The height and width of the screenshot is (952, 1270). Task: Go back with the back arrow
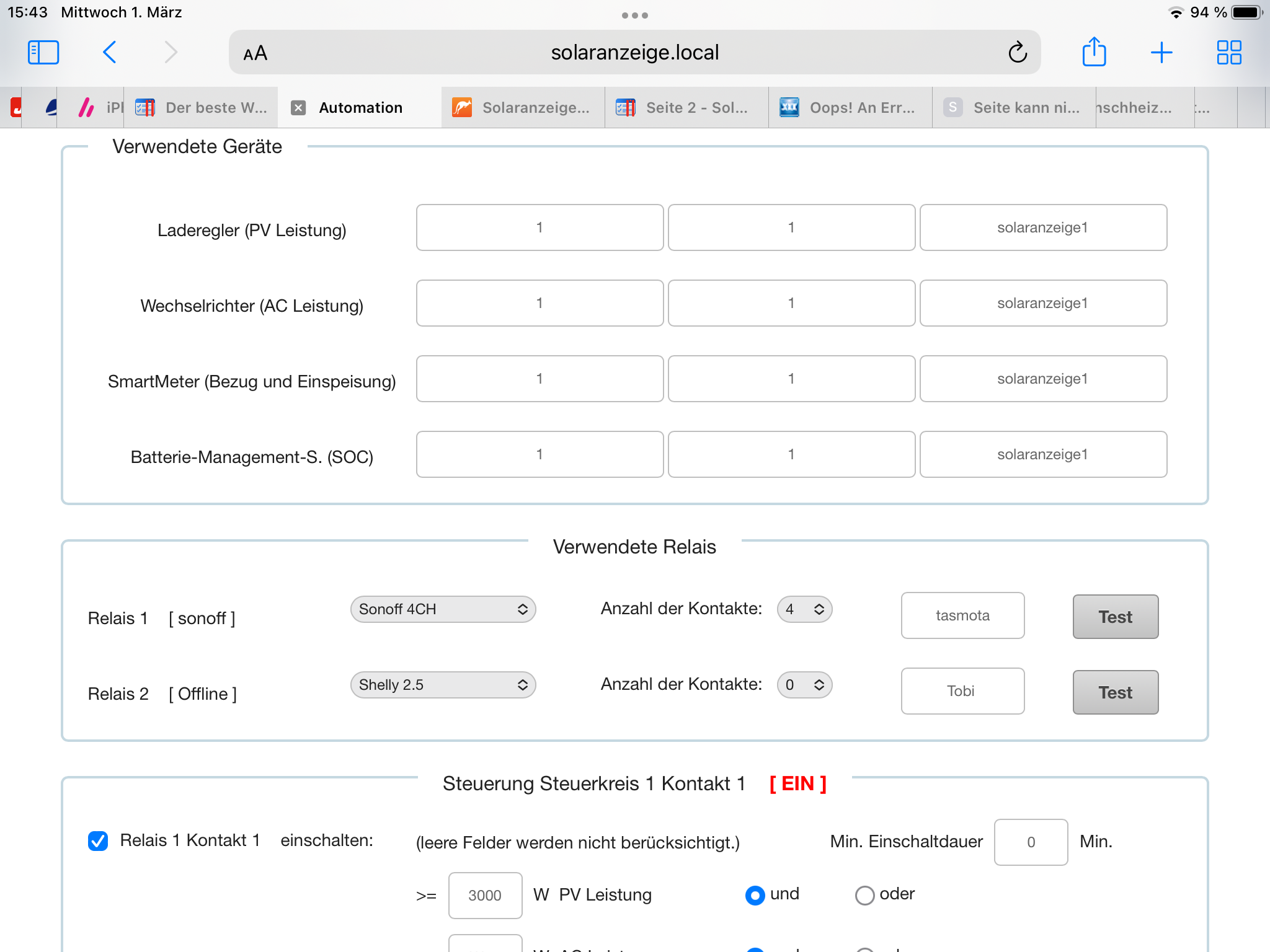click(x=110, y=53)
